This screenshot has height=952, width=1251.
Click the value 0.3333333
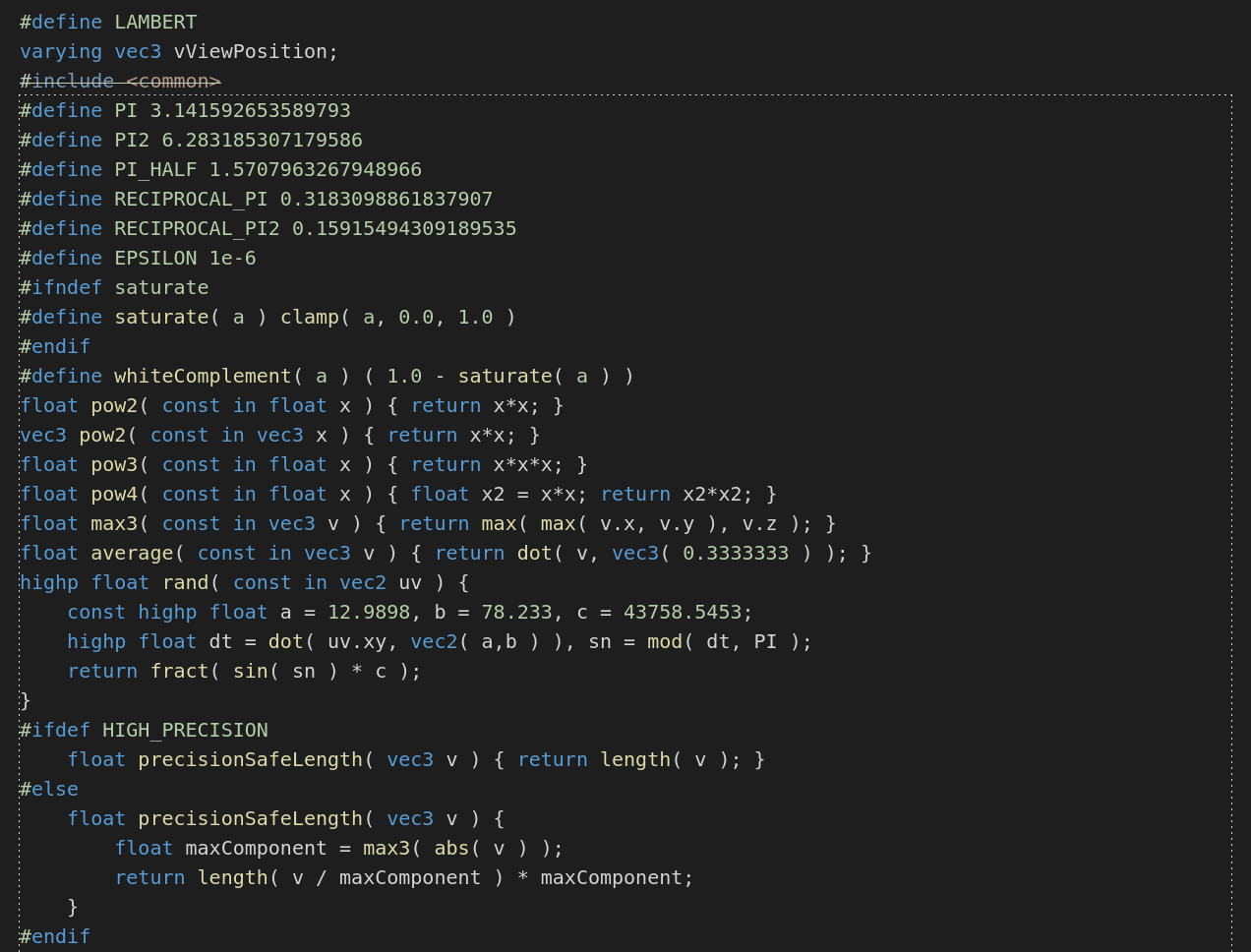point(736,553)
